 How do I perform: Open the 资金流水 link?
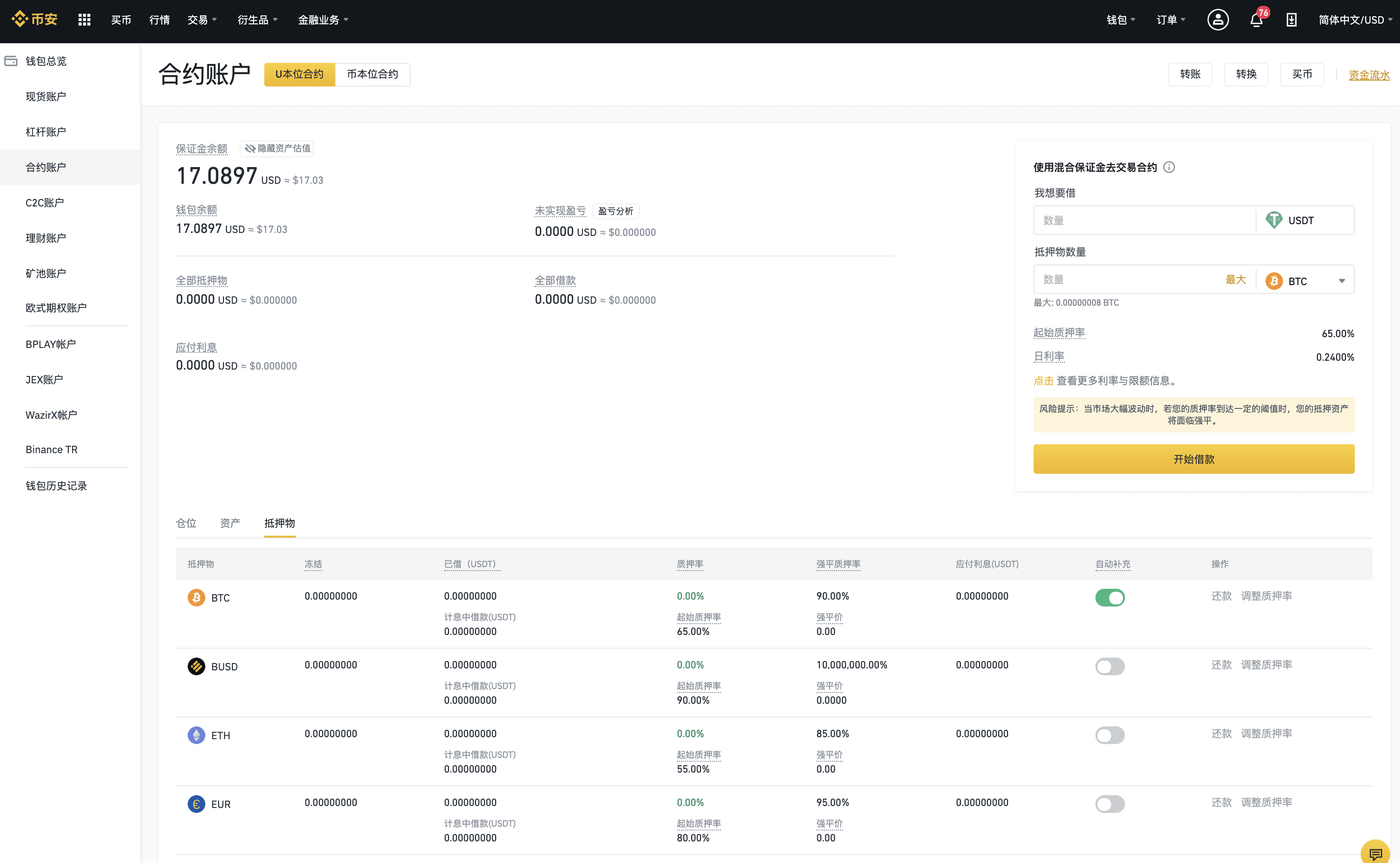pos(1369,75)
